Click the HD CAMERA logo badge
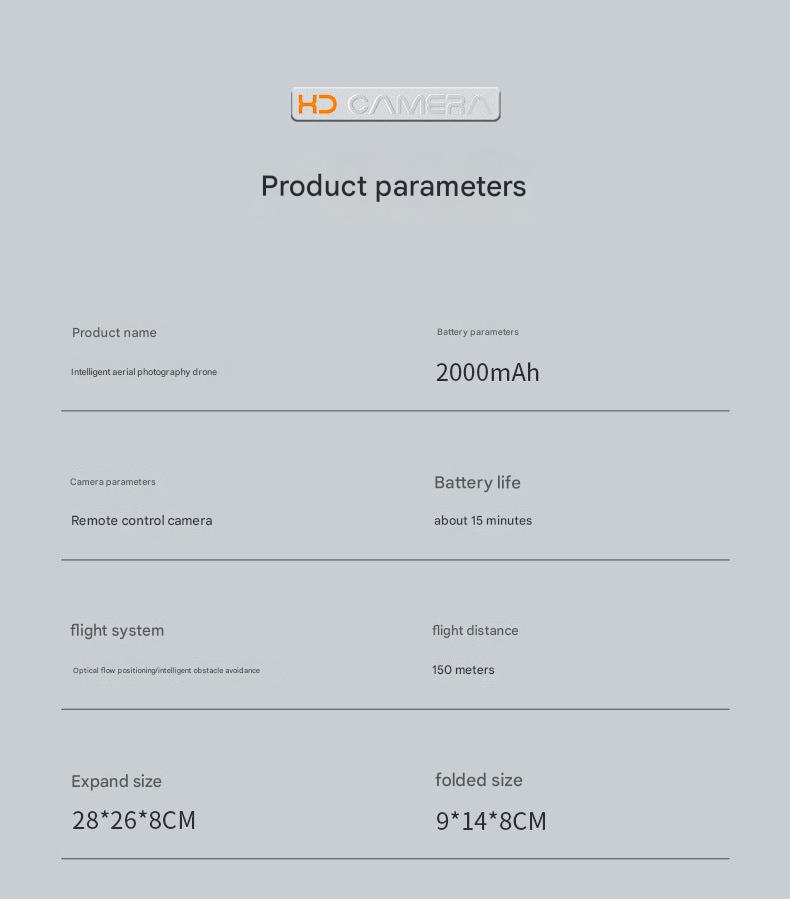The image size is (790, 899). tap(396, 104)
